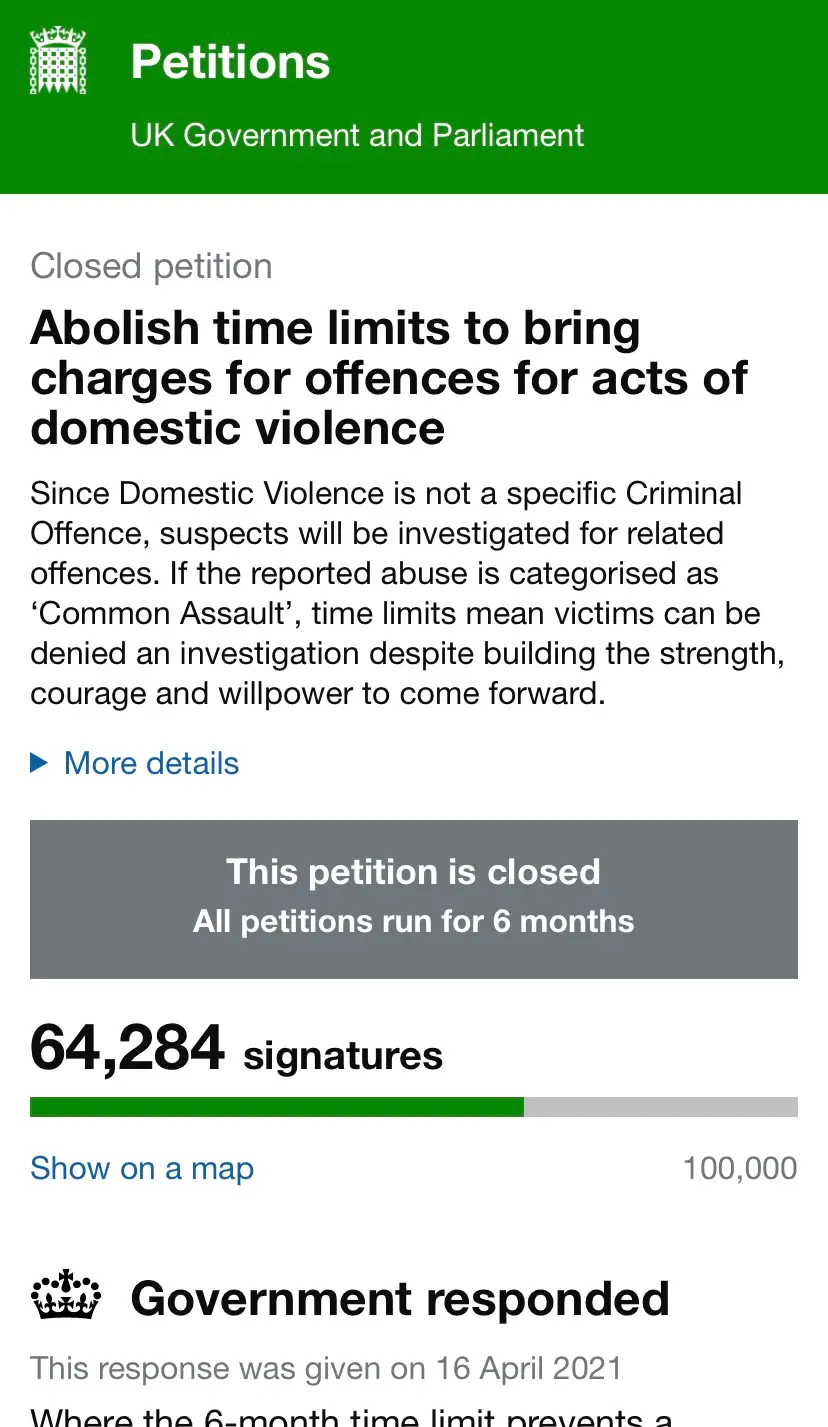Click the UK Government and Parliament link

357,135
